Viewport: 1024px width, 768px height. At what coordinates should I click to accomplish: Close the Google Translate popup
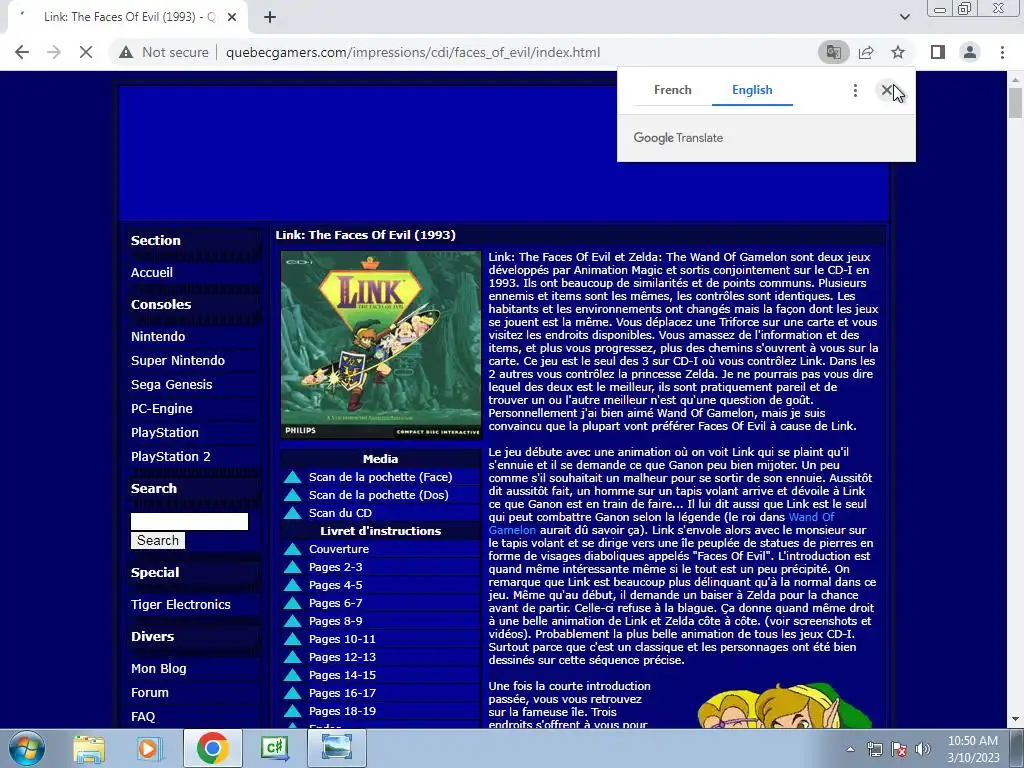(x=887, y=90)
